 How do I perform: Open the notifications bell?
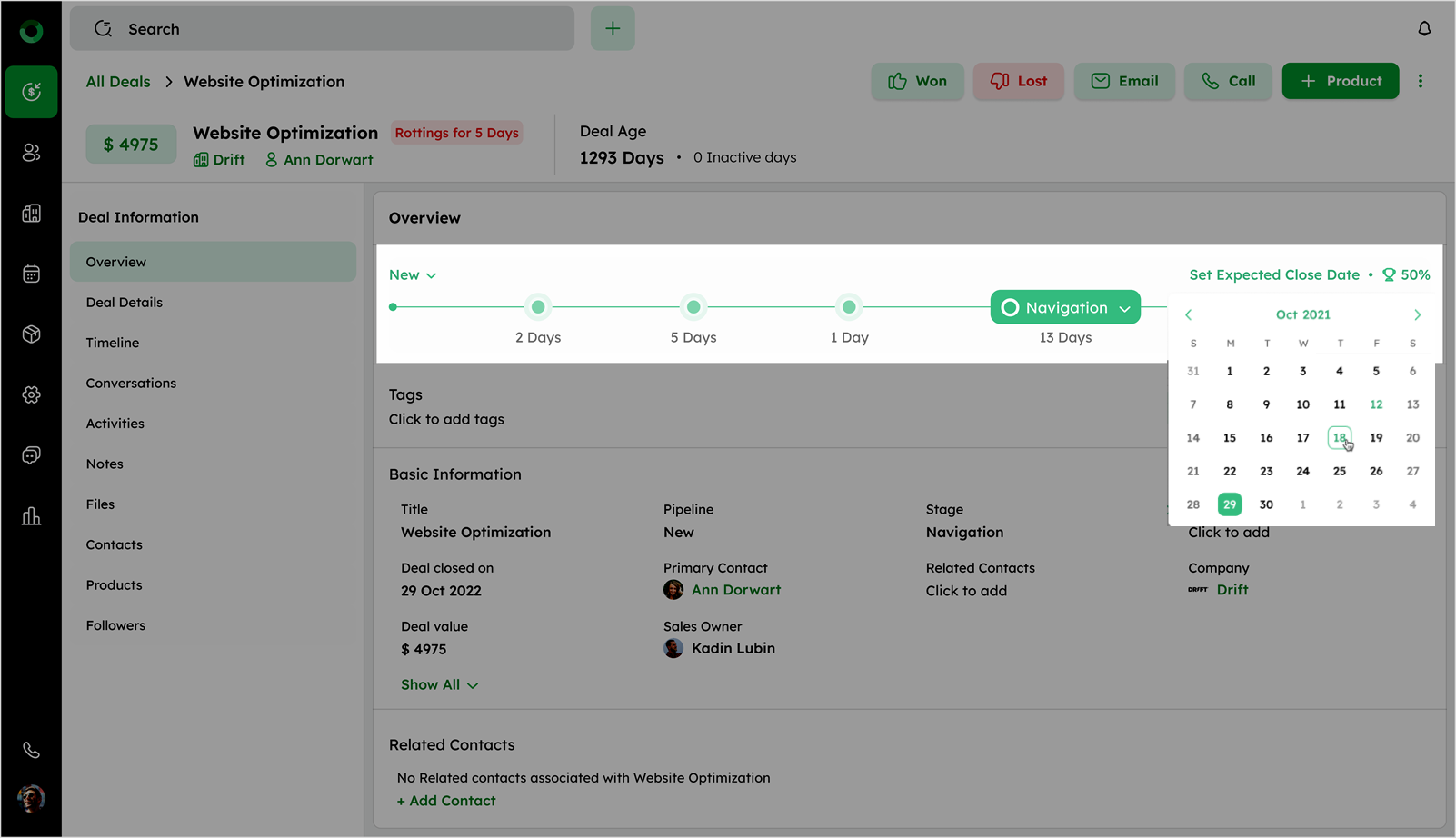(1424, 29)
